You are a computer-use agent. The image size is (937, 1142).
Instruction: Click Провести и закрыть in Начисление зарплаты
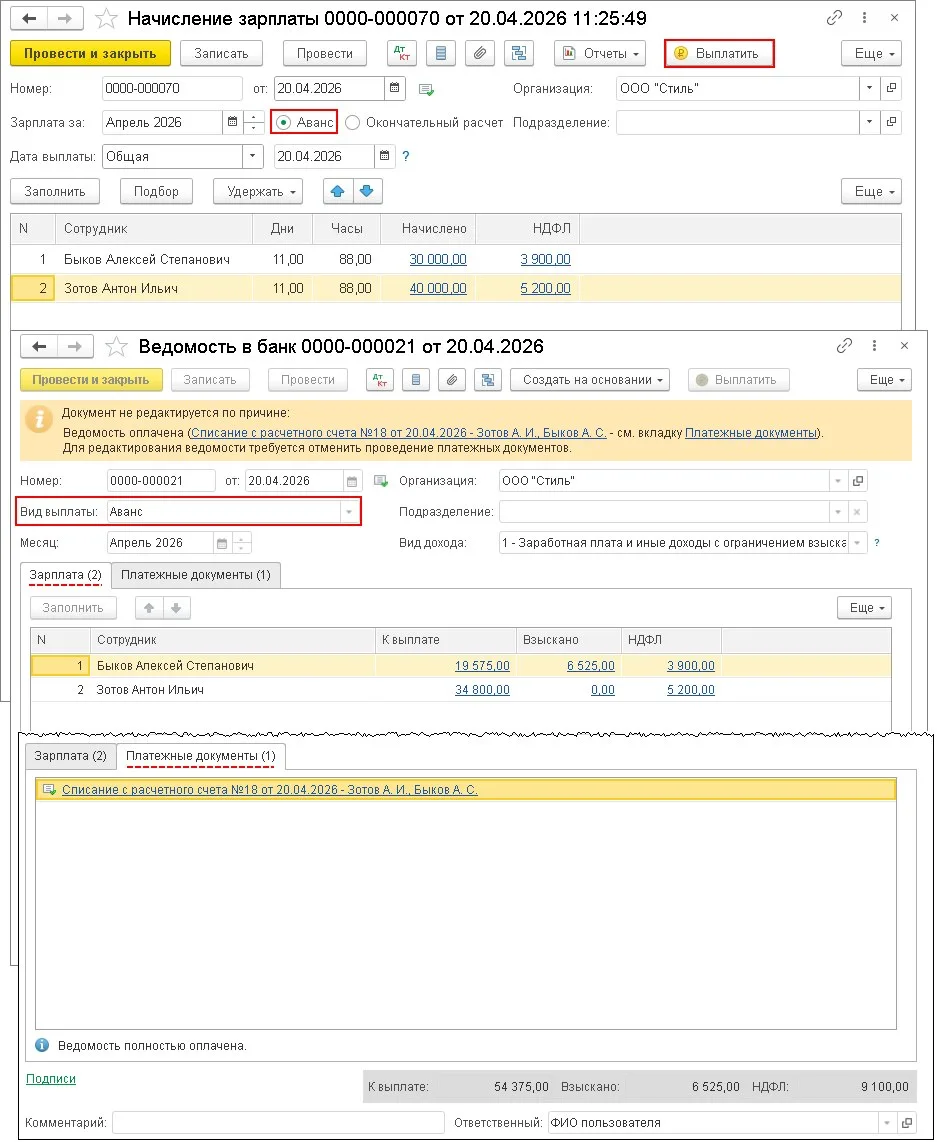(90, 53)
